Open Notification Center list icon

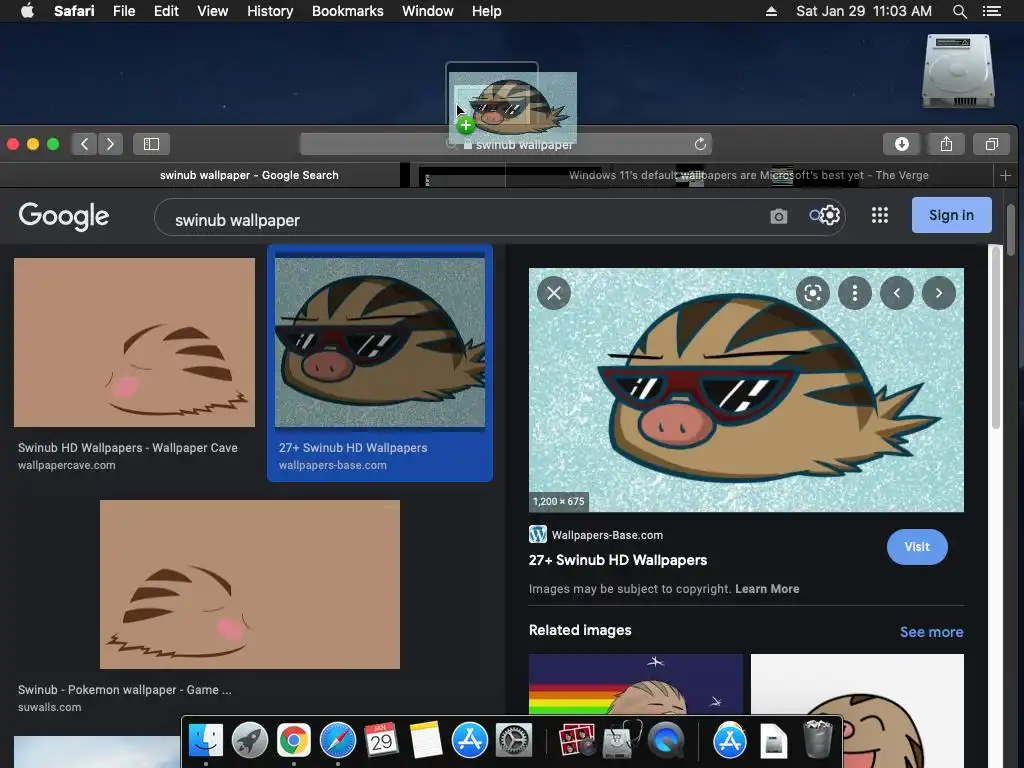[991, 11]
